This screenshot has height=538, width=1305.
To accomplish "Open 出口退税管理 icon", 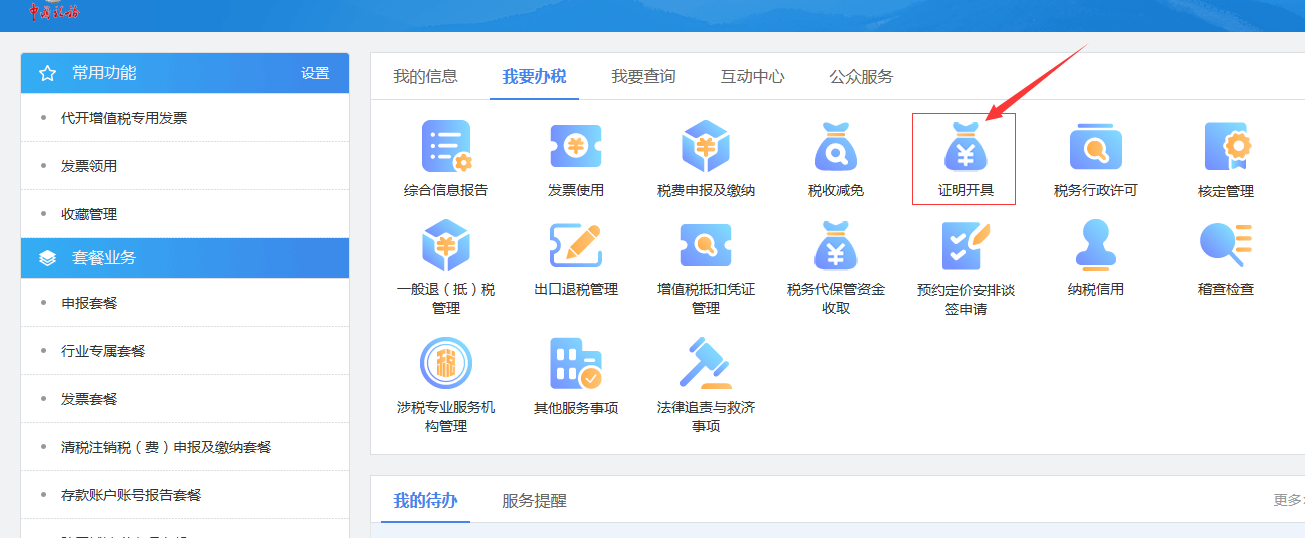I will [x=576, y=246].
